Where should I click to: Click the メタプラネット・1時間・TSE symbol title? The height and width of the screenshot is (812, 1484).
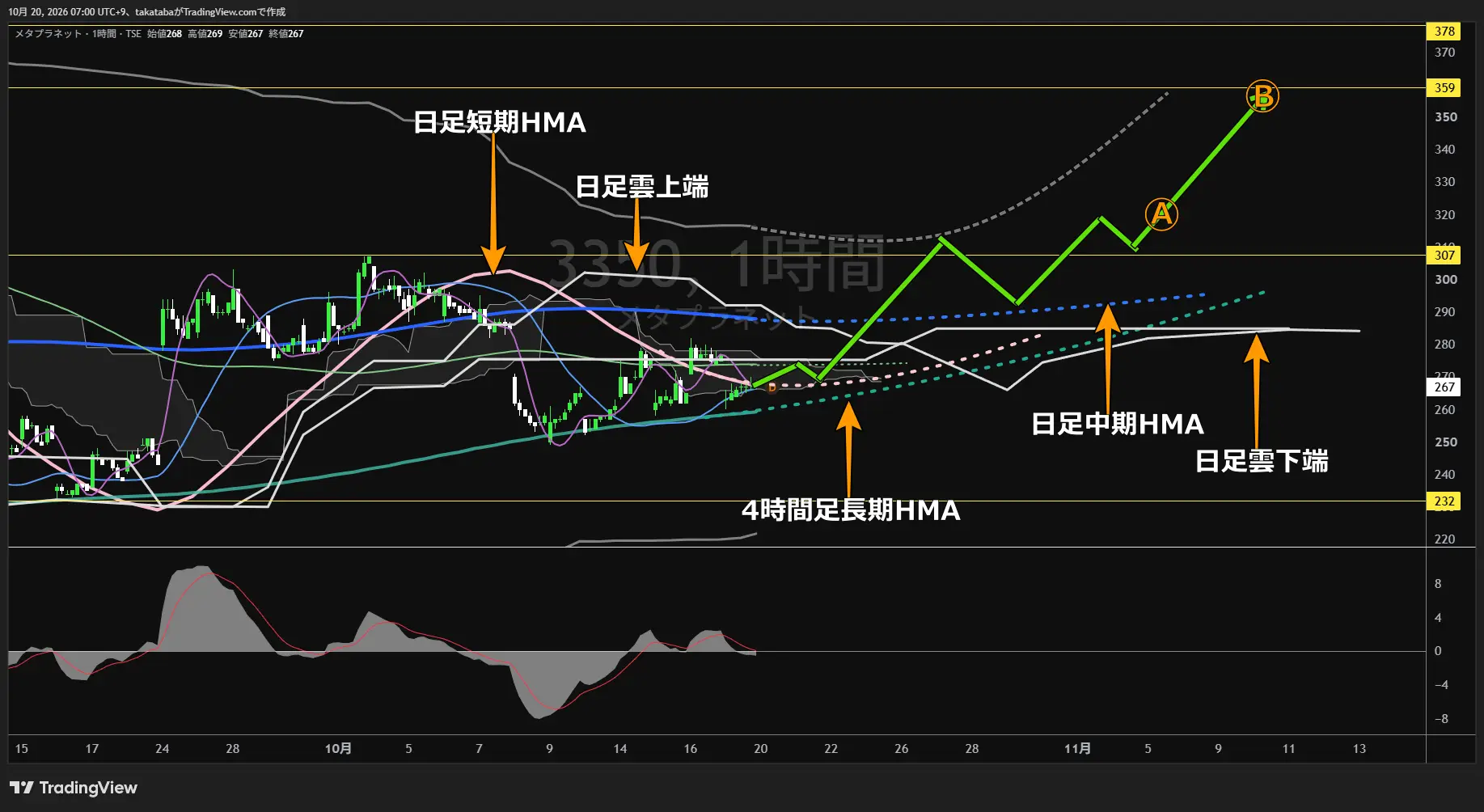tap(78, 34)
